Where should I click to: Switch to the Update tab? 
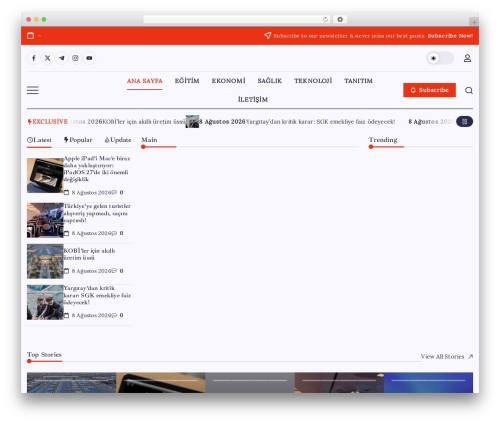(118, 140)
